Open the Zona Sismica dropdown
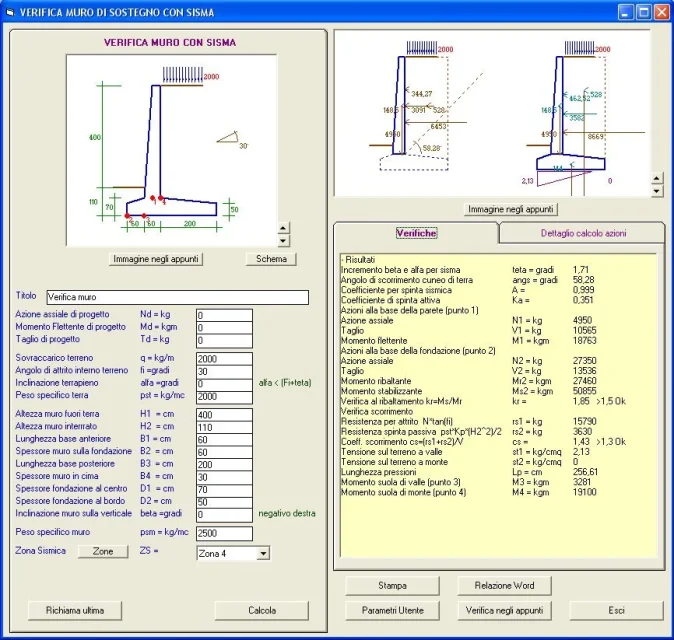 (x=263, y=553)
